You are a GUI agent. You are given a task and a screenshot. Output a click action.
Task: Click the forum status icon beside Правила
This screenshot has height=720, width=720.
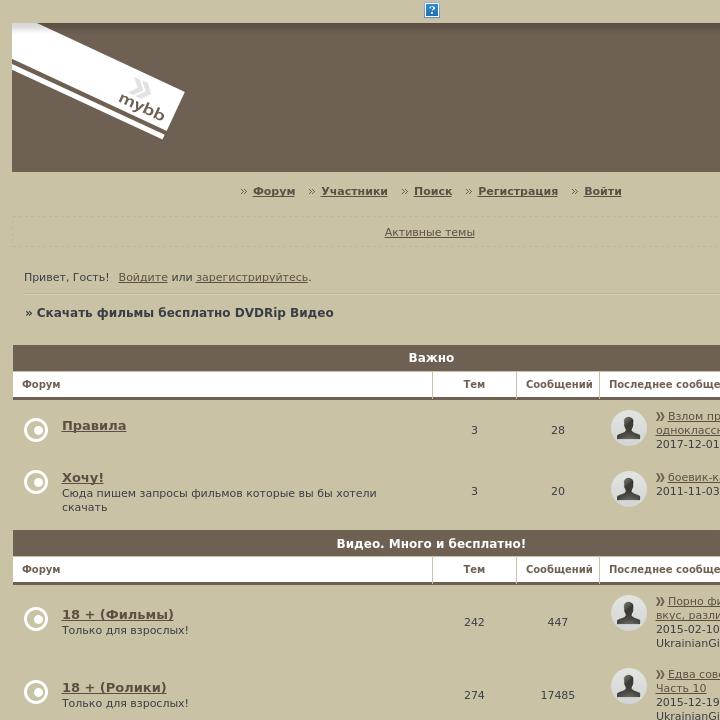(x=36, y=430)
